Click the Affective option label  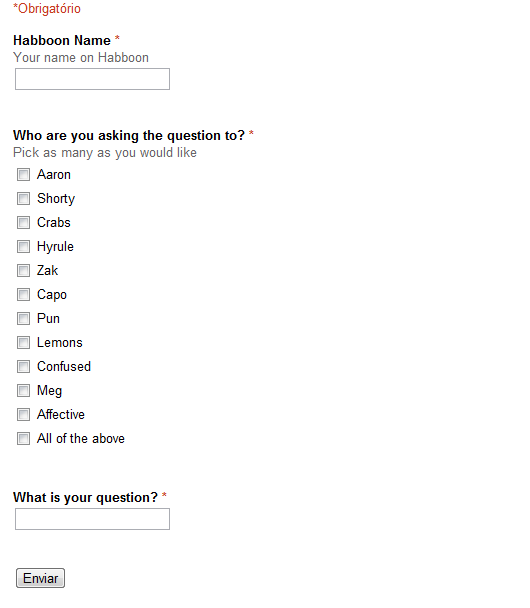coord(61,415)
